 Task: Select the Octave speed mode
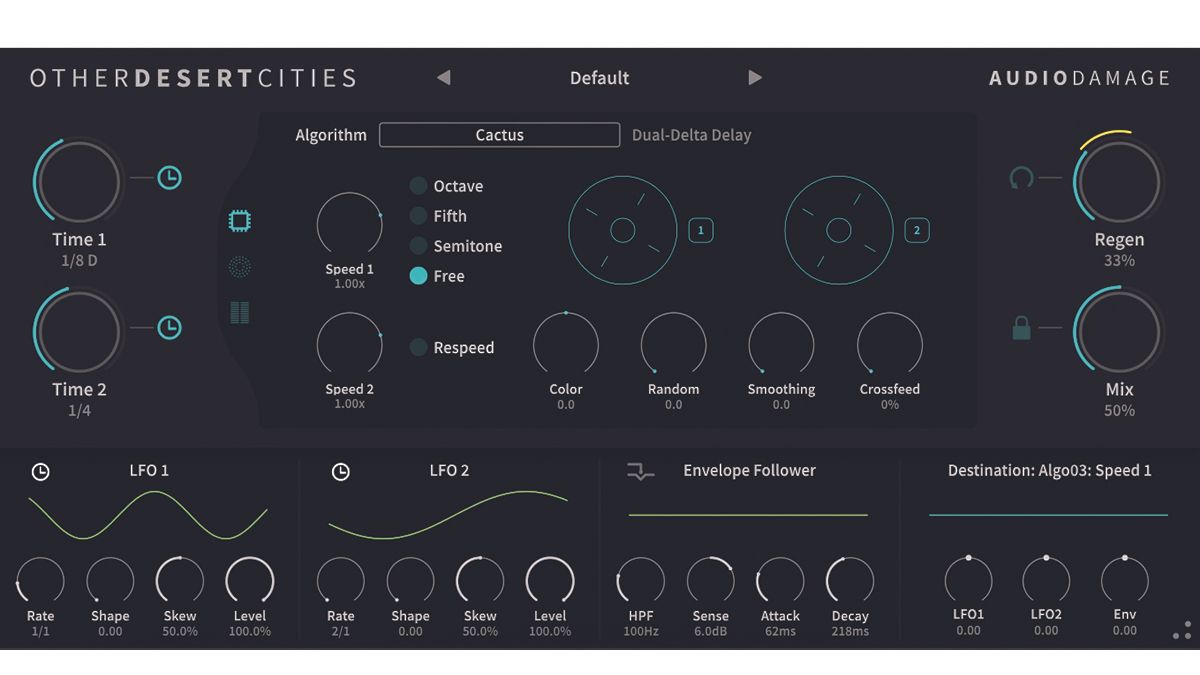point(446,186)
